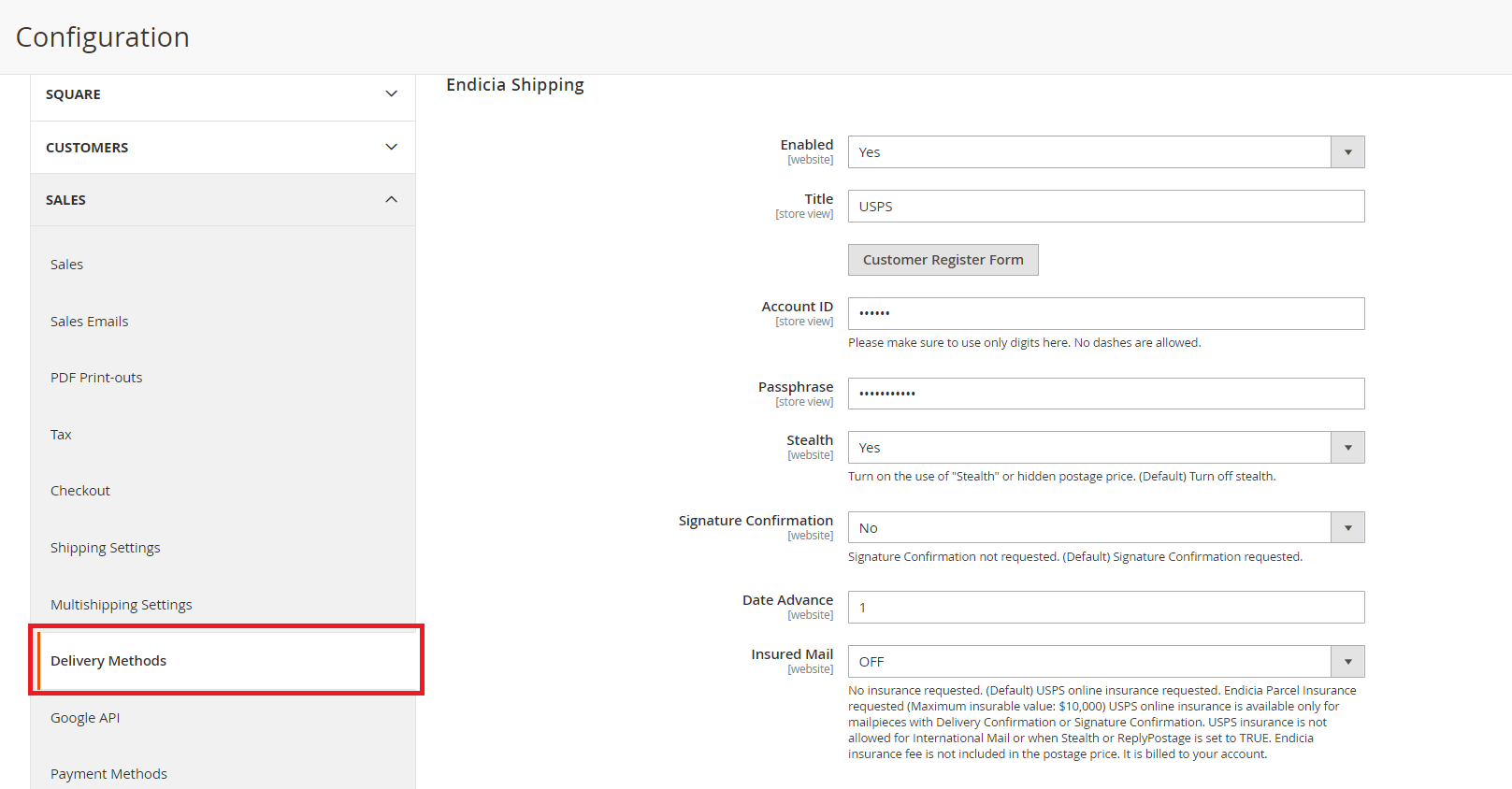
Task: Change the Signature Confirmation dropdown
Action: 1105,528
